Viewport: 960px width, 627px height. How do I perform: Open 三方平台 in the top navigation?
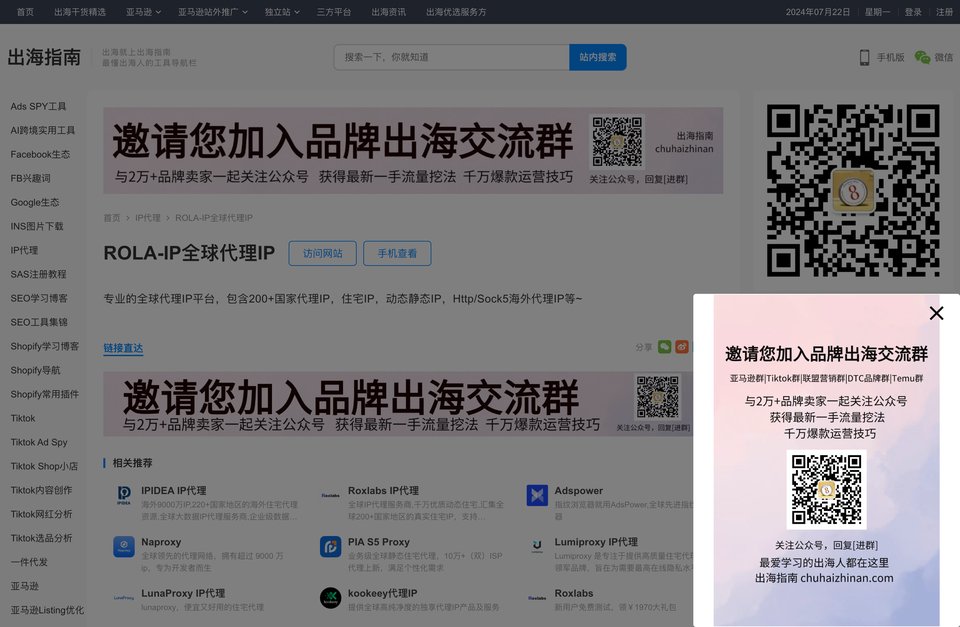point(334,12)
